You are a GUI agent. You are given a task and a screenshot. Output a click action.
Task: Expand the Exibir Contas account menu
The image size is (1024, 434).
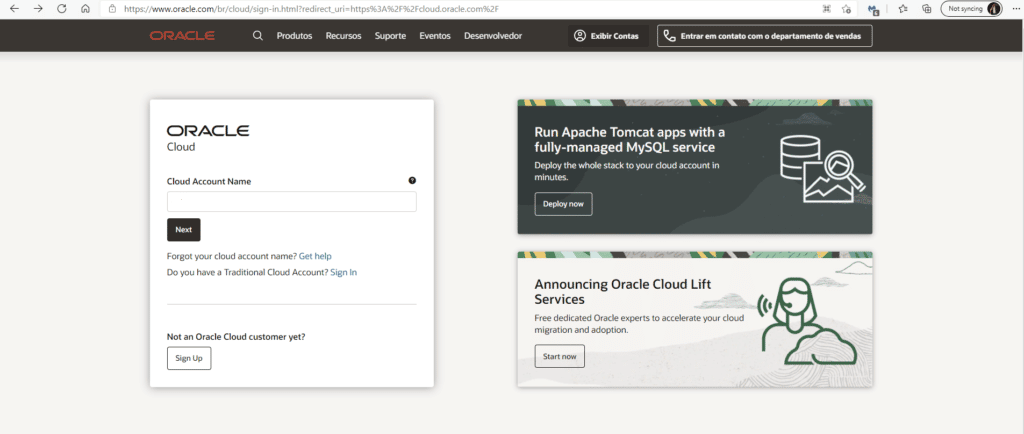(607, 36)
